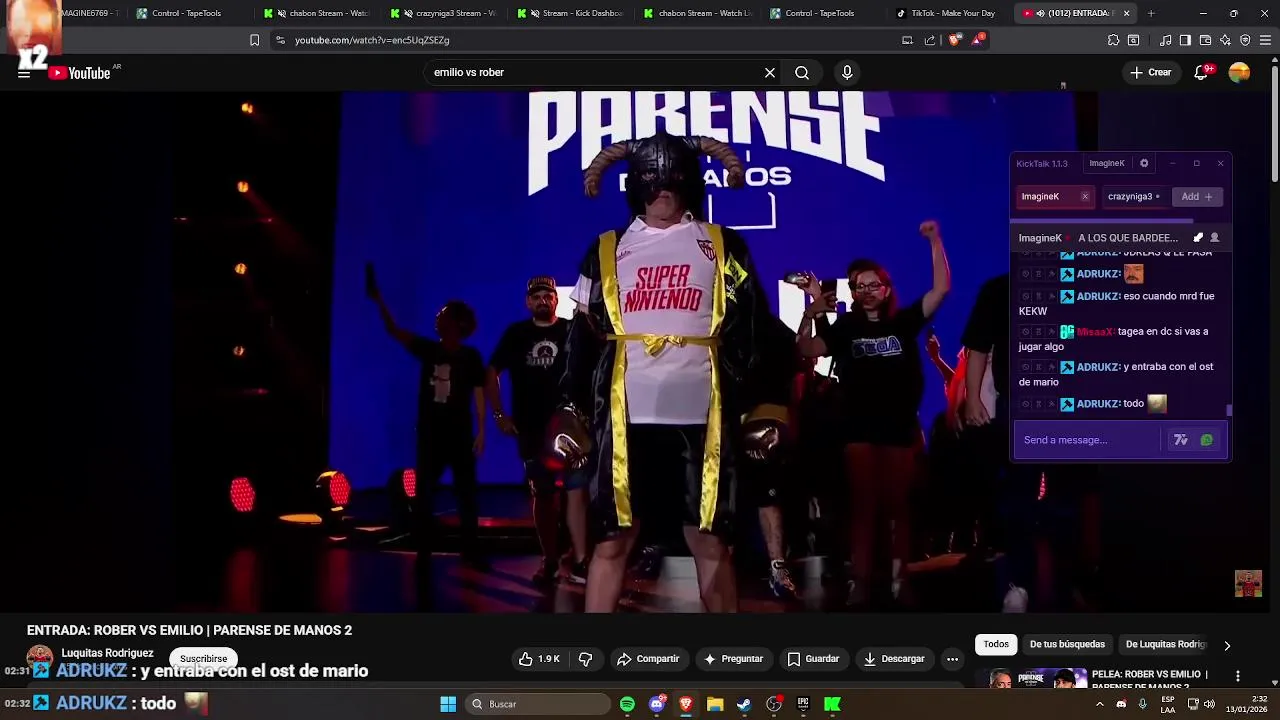Image resolution: width=1280 pixels, height=720 pixels.
Task: Open KickTalk settings gear
Action: 1144,163
